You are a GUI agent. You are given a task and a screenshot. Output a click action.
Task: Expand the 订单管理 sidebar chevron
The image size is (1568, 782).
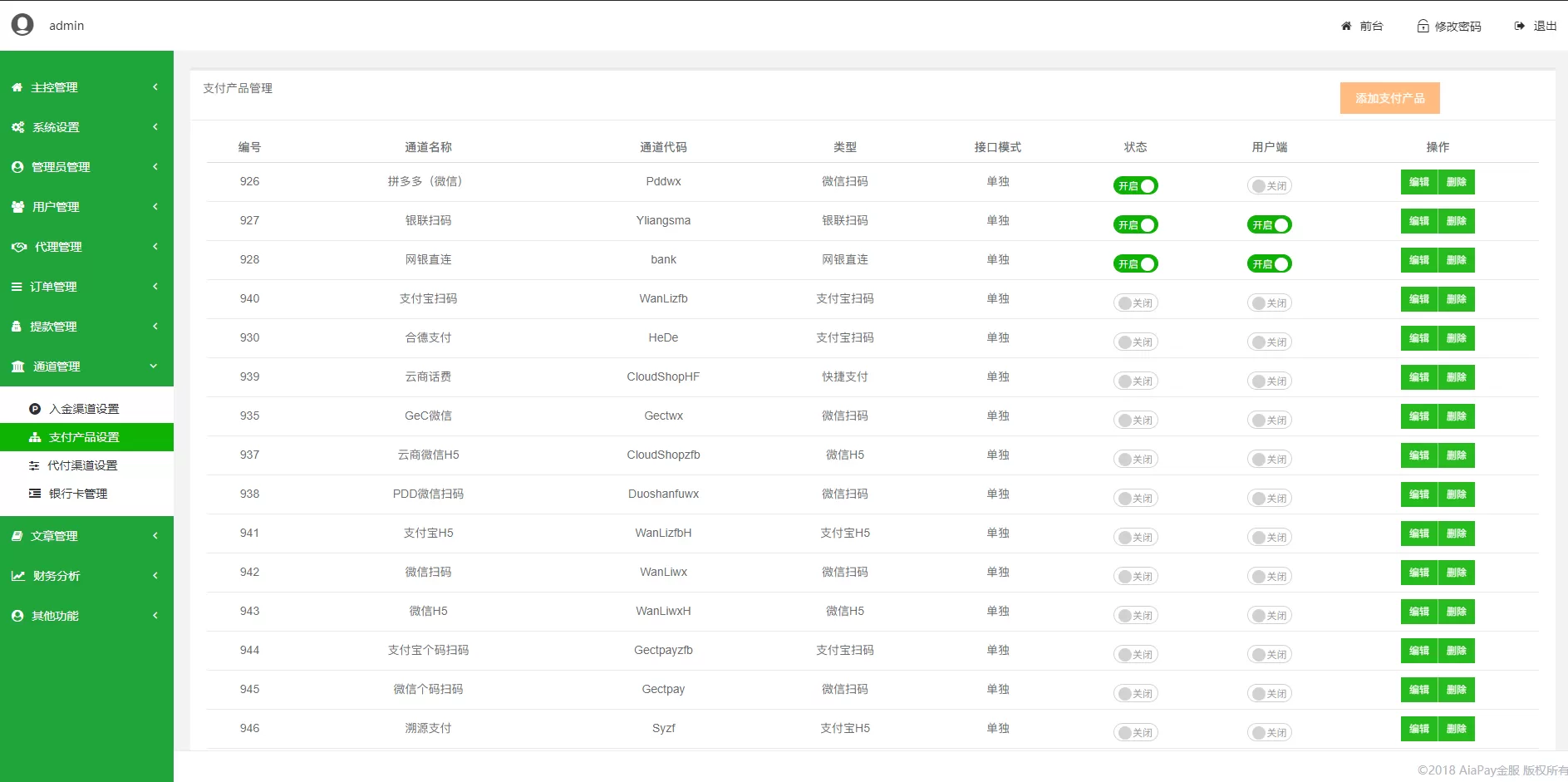(x=155, y=287)
